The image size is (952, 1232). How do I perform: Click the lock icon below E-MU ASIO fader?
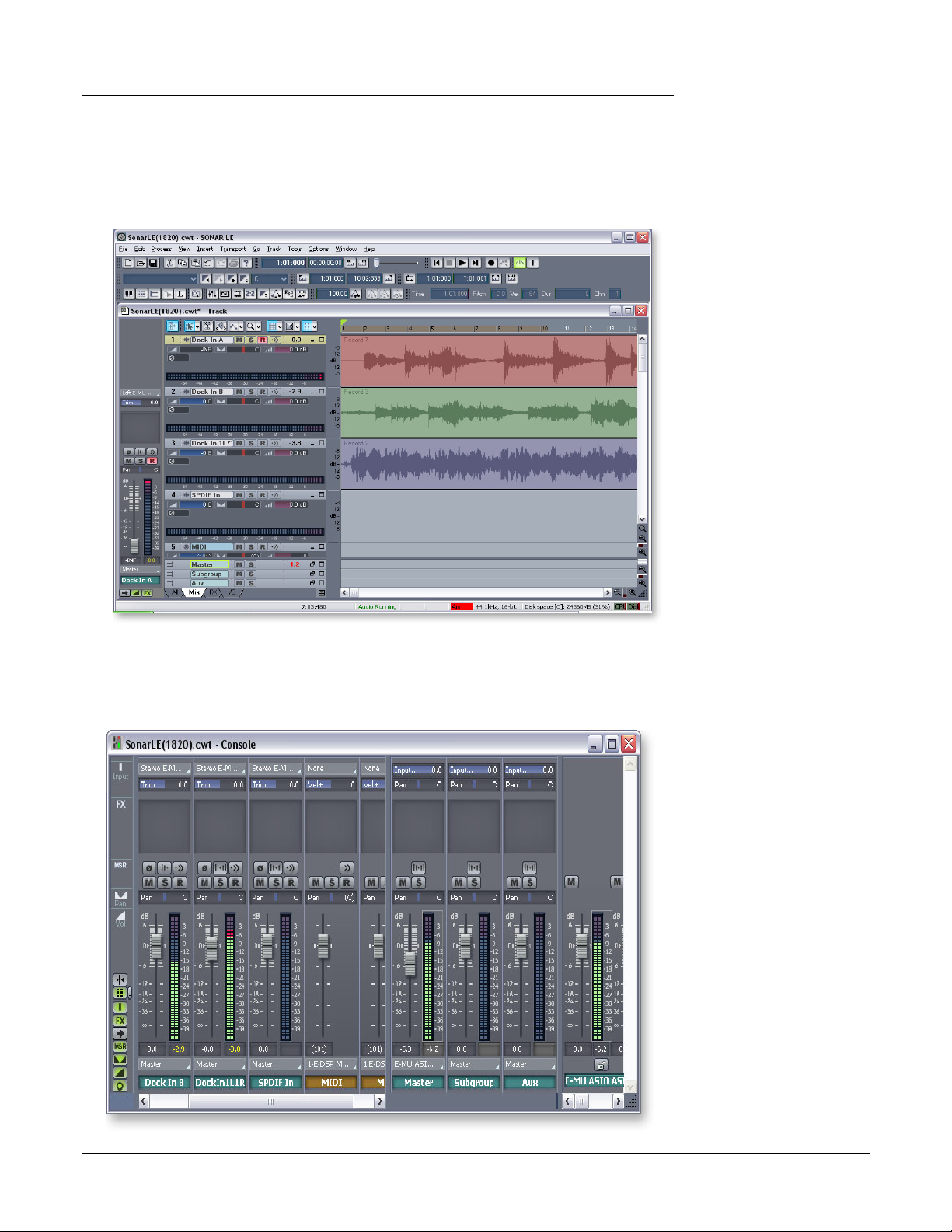600,1065
